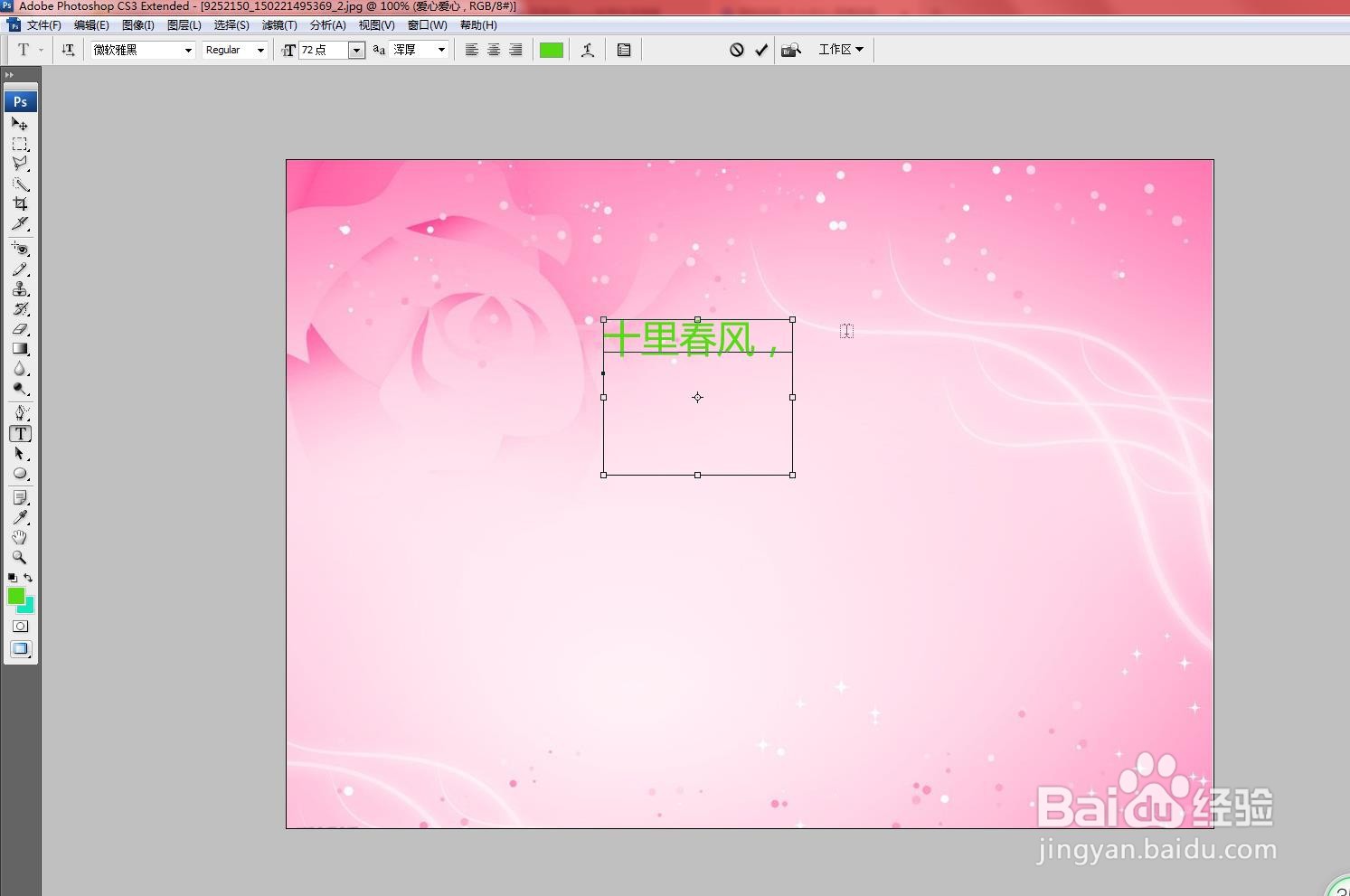1350x896 pixels.
Task: Right align the text
Action: [x=515, y=50]
